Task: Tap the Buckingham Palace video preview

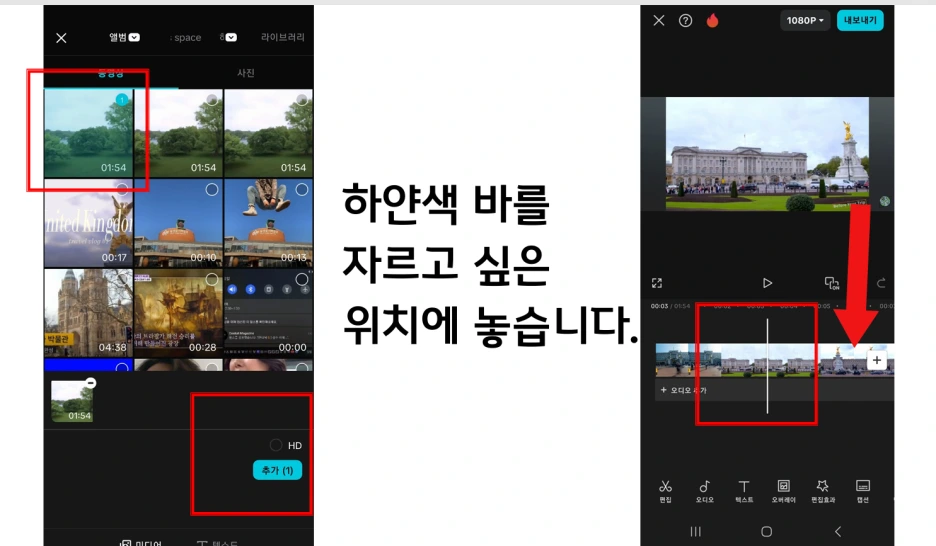Action: 767,154
